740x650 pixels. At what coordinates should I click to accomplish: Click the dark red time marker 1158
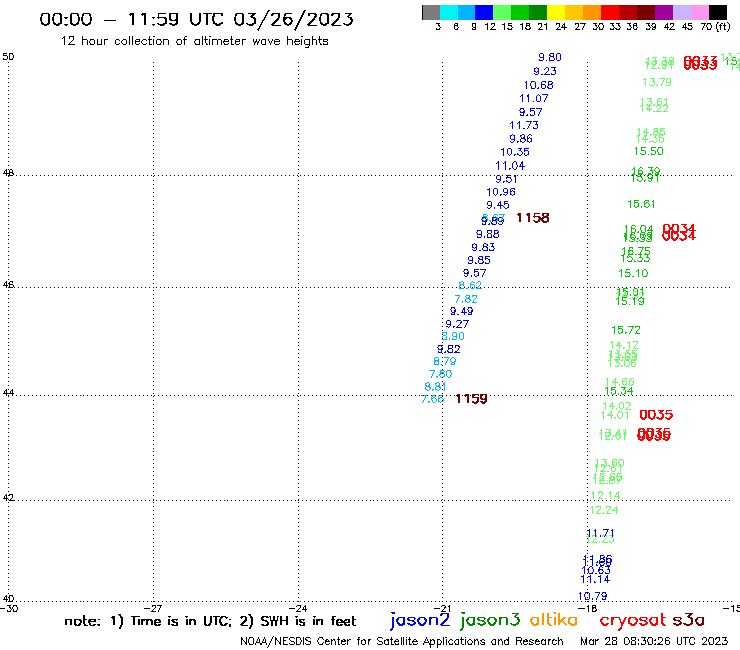click(x=533, y=218)
